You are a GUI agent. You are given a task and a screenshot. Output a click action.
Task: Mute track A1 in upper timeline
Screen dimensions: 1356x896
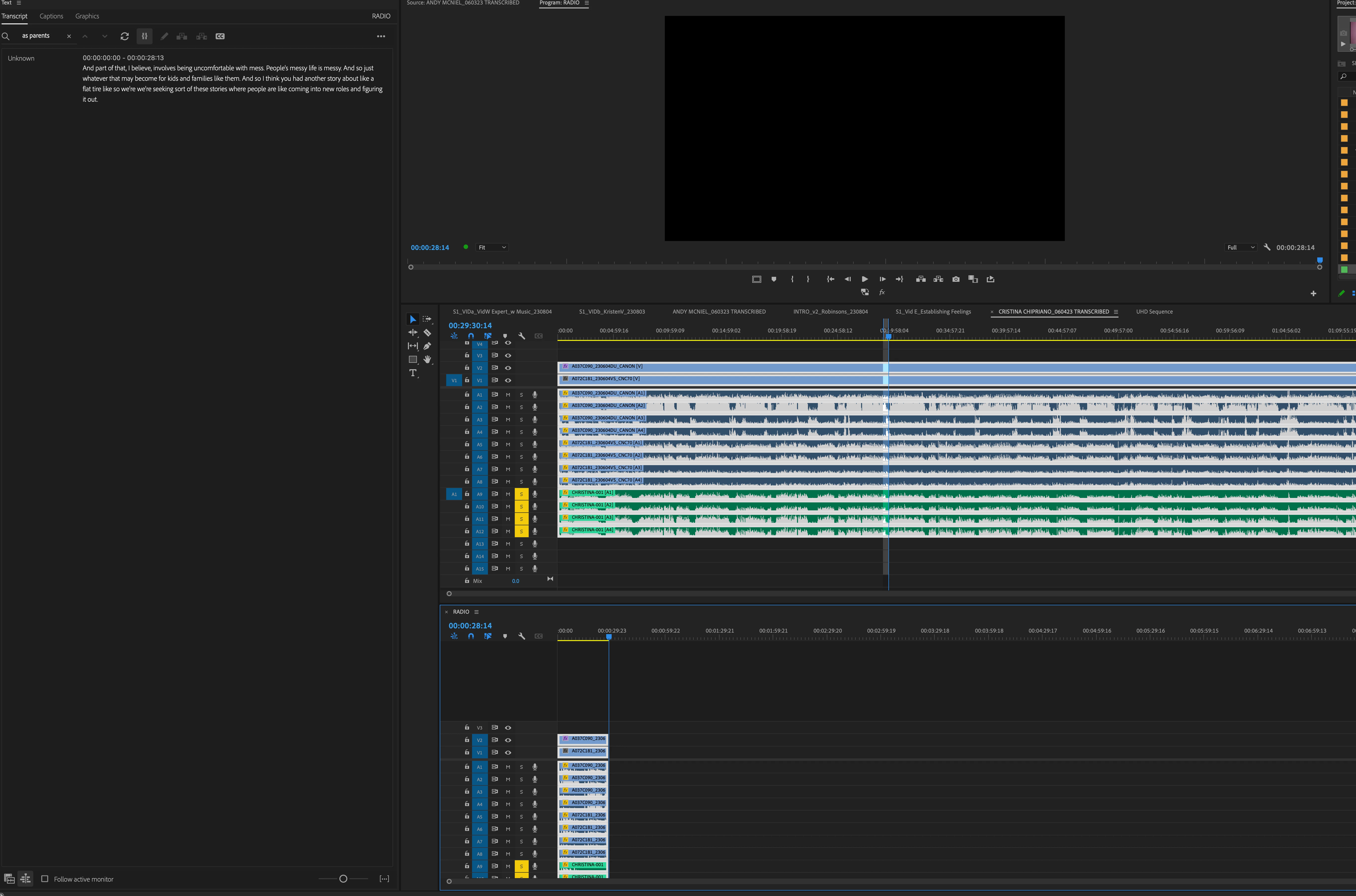508,395
